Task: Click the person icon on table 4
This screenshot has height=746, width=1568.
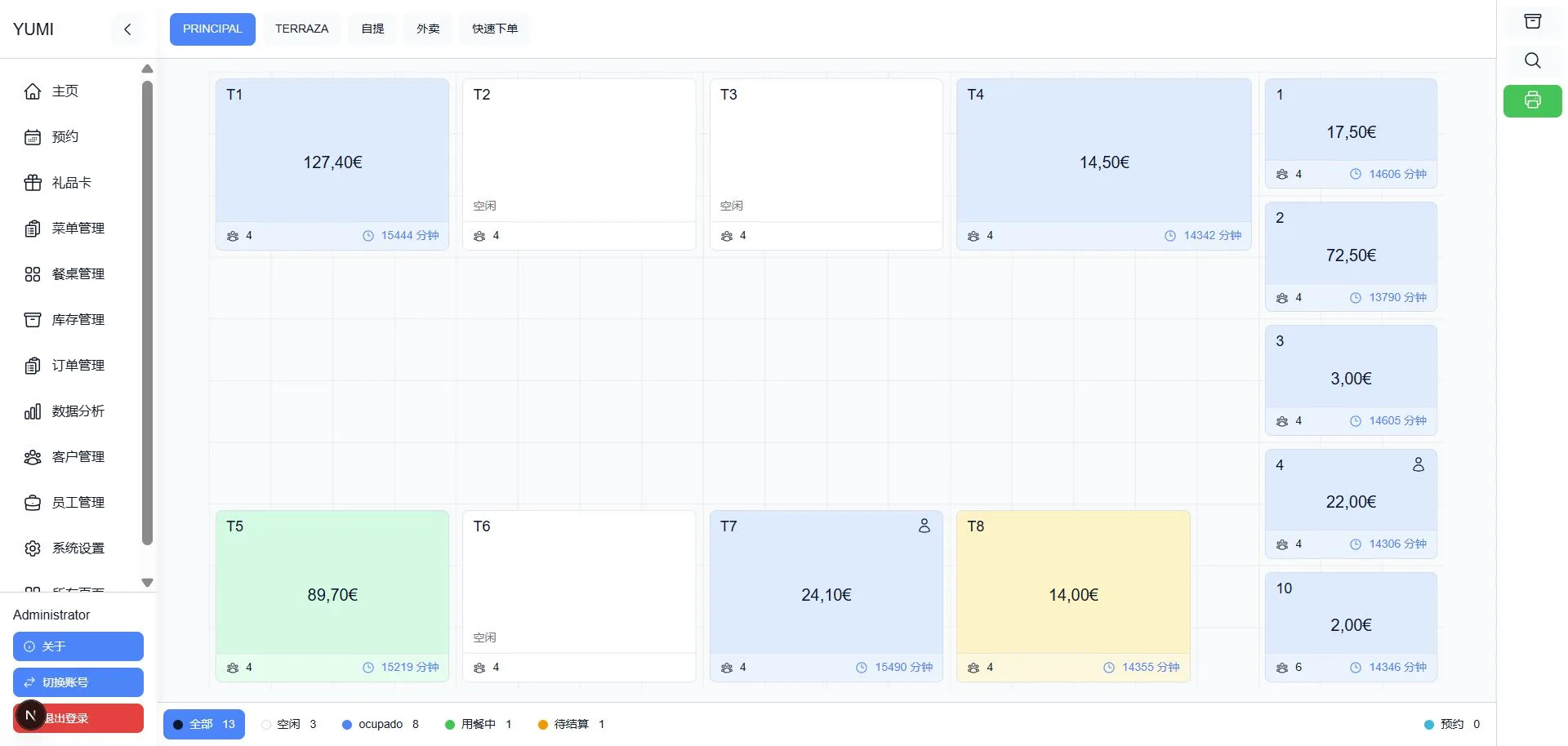Action: pos(1419,464)
